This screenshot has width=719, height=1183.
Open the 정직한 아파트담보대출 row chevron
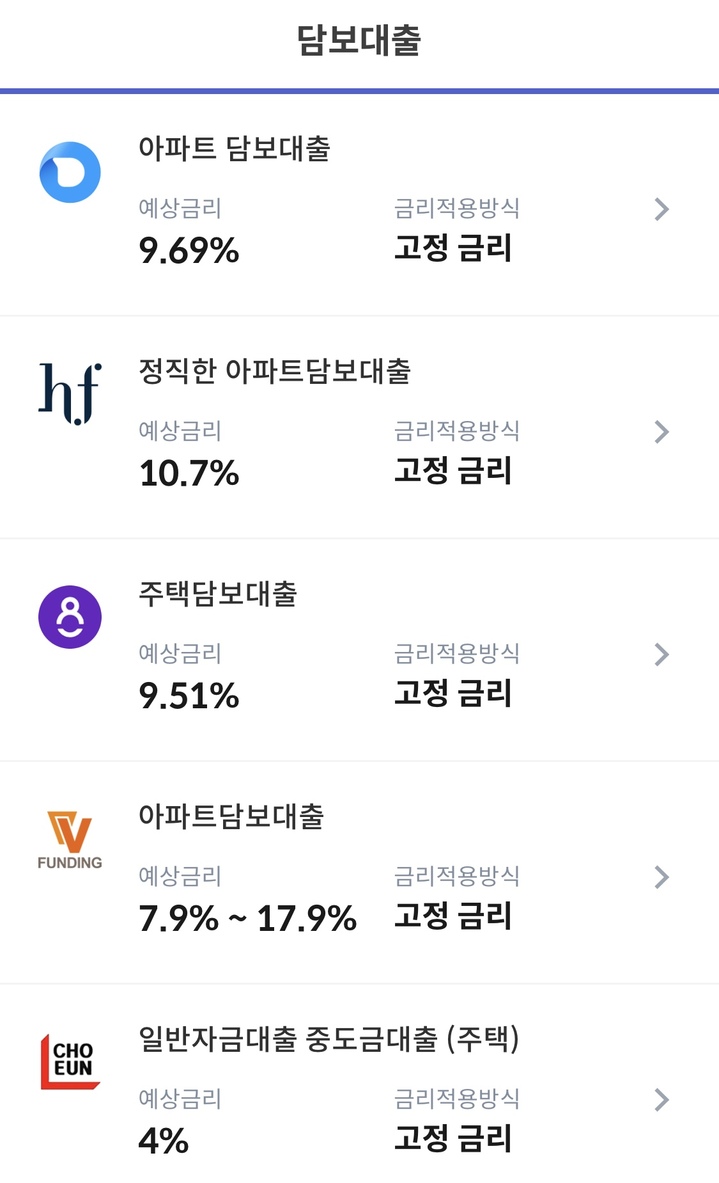pyautogui.click(x=661, y=432)
